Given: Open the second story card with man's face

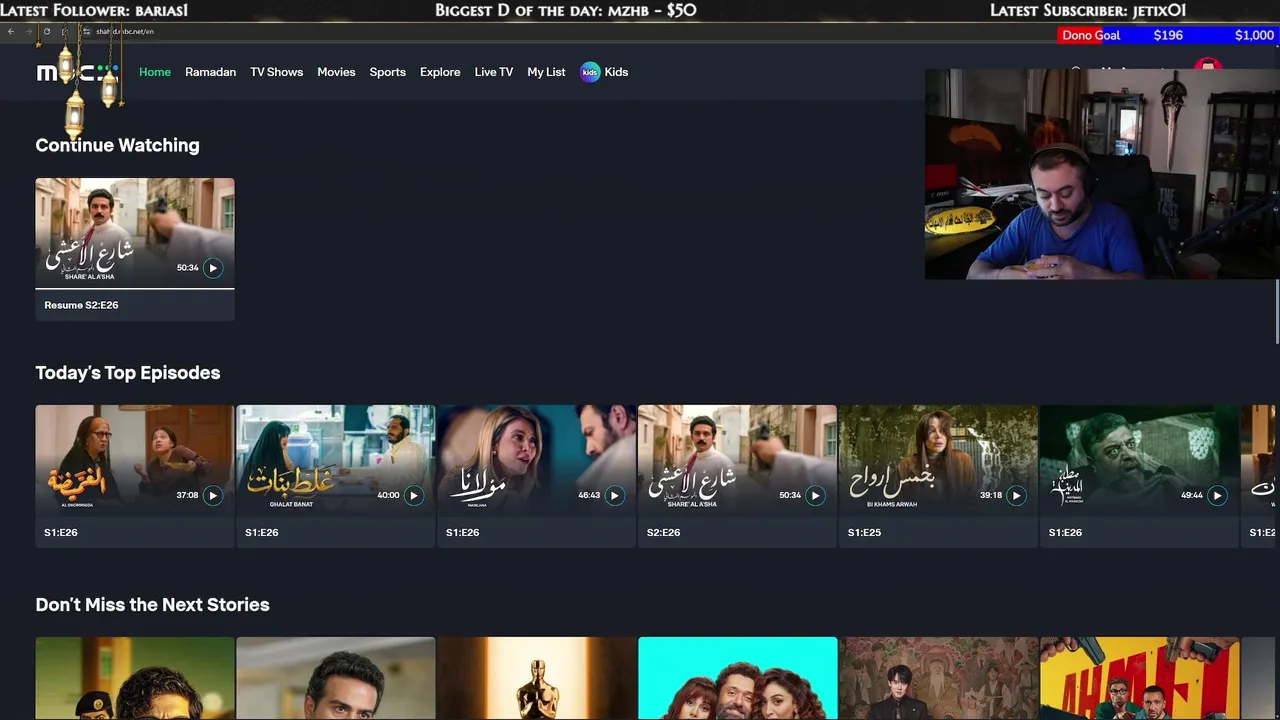Looking at the screenshot, I should click(x=336, y=679).
